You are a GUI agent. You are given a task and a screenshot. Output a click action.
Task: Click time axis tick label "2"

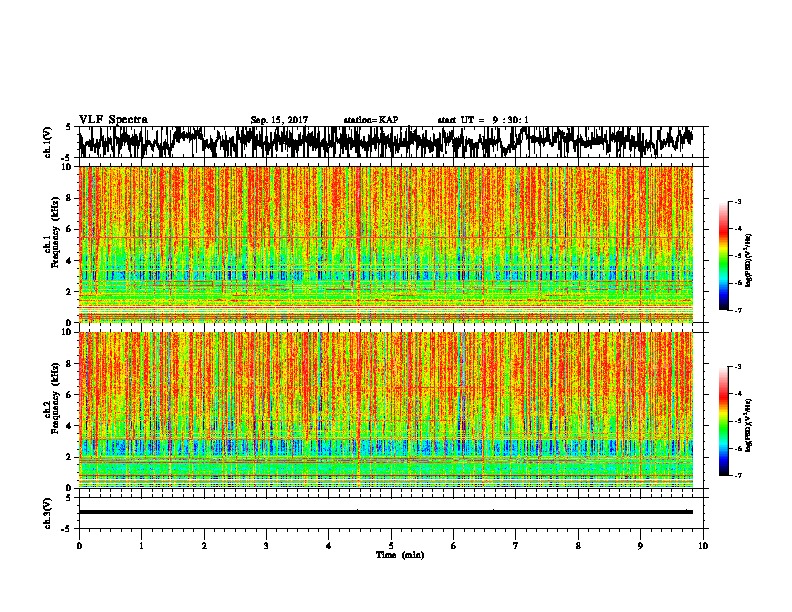point(204,546)
